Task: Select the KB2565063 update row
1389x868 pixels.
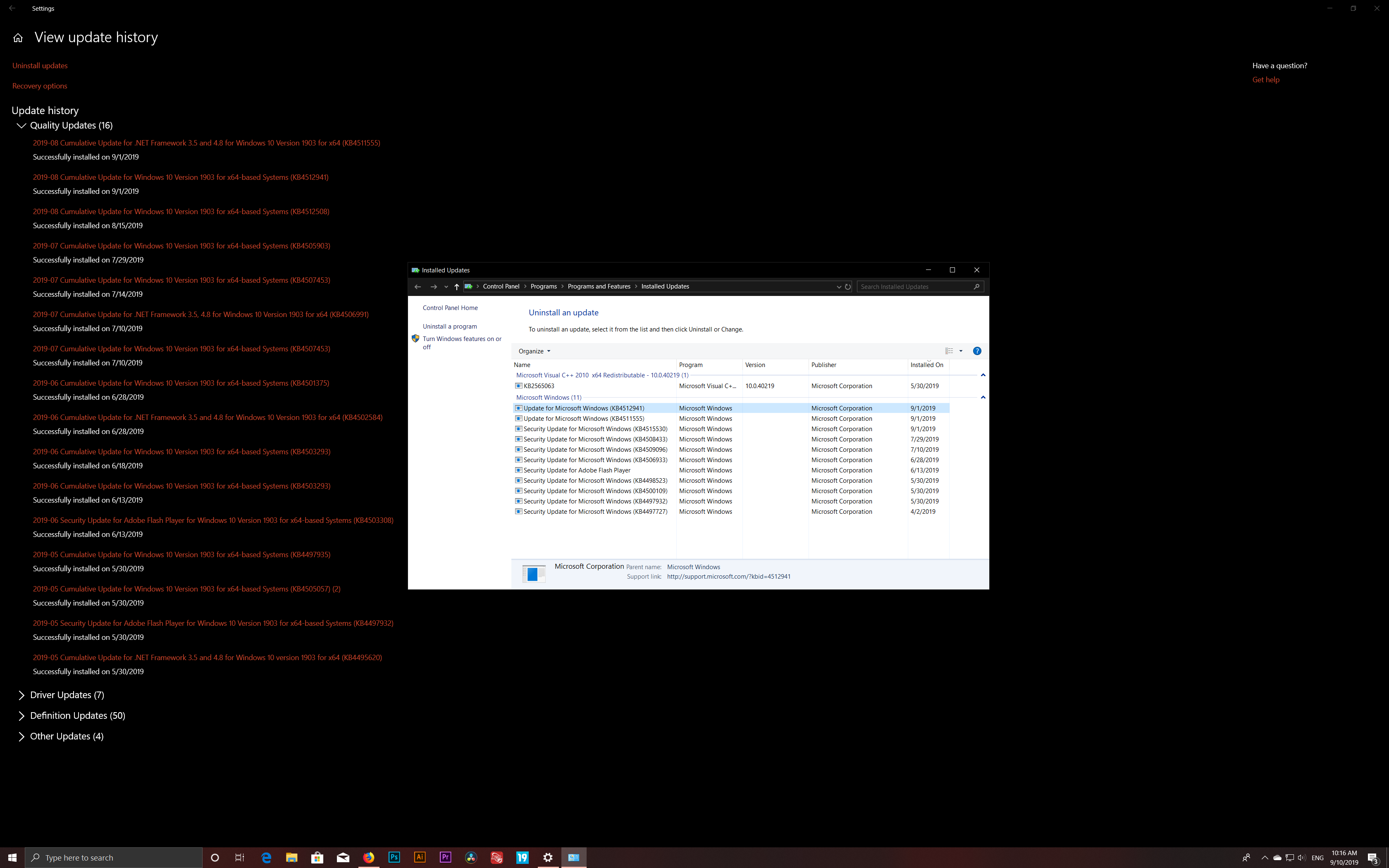Action: pos(730,386)
